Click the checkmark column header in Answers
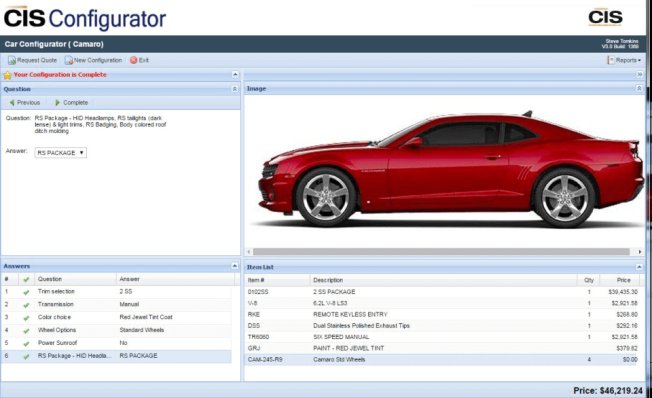The image size is (652, 398). (26, 279)
